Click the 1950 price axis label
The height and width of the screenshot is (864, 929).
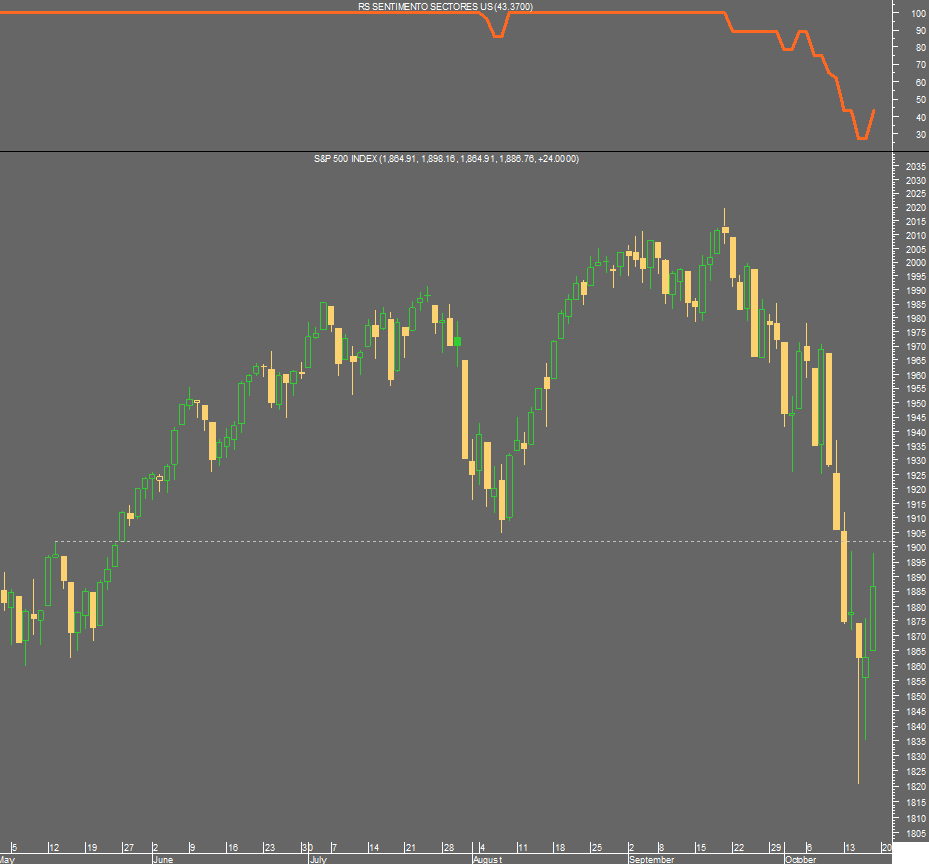coord(915,403)
